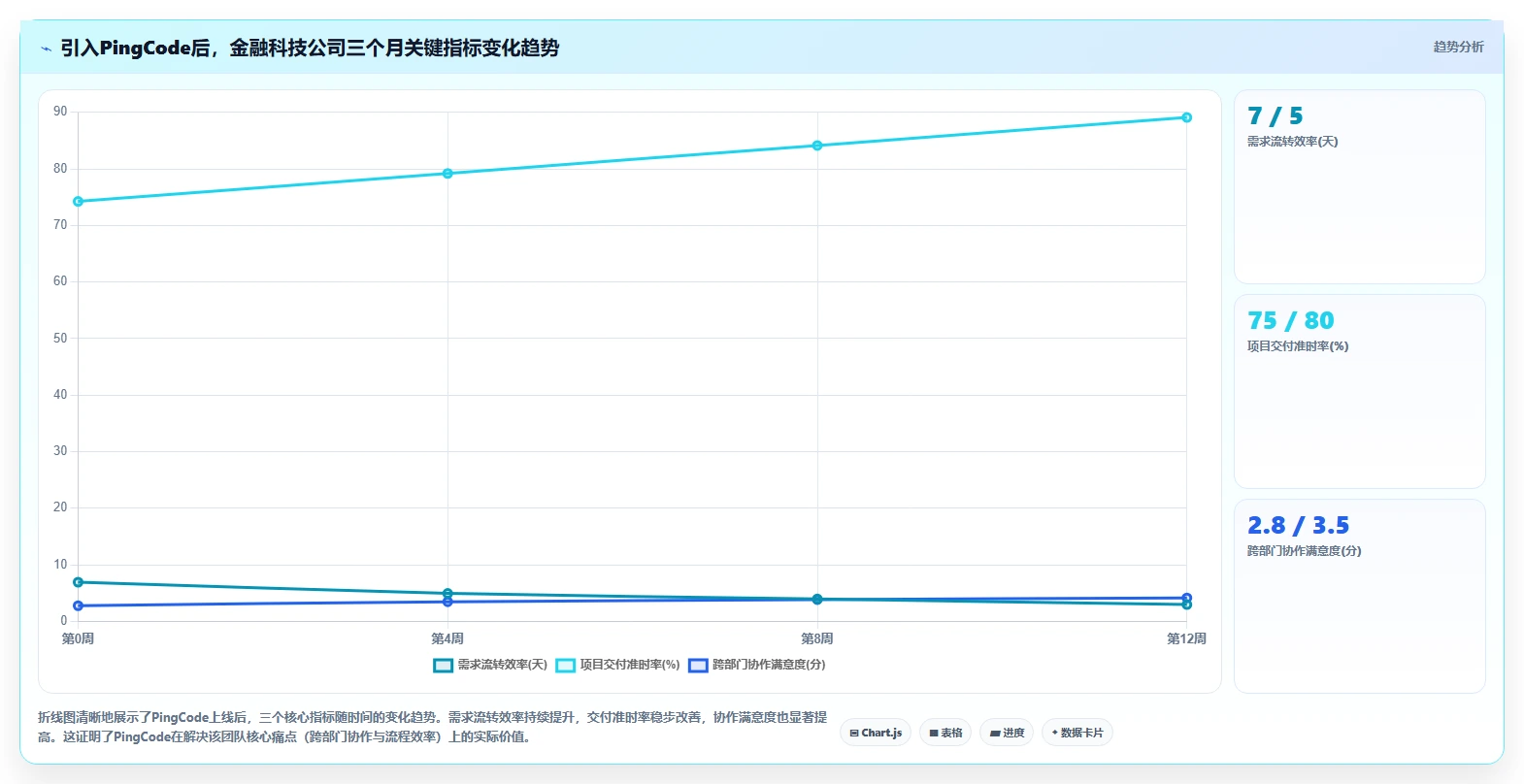Click the 进度 tag

(1007, 733)
